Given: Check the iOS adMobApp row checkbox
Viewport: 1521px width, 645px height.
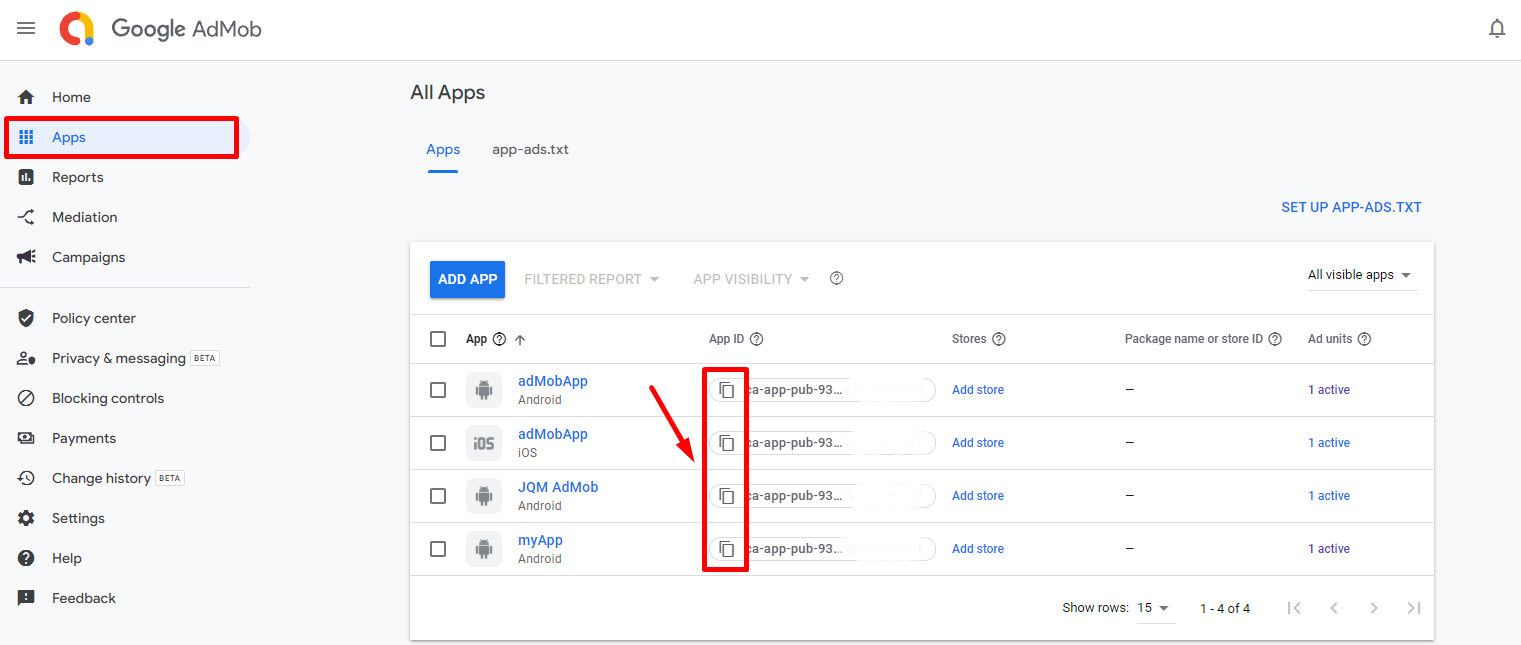Looking at the screenshot, I should click(438, 443).
